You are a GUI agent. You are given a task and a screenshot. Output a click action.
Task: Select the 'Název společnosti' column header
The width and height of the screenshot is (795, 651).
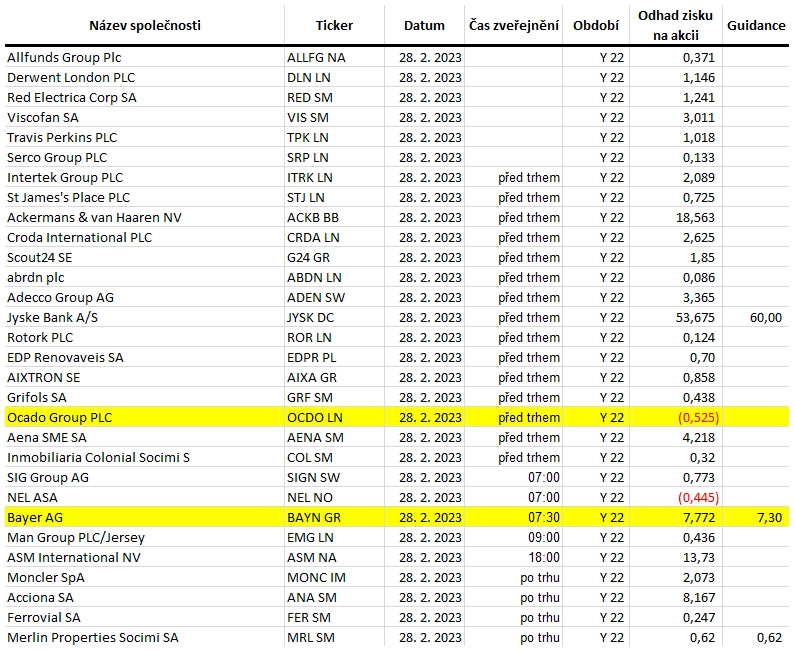145,25
